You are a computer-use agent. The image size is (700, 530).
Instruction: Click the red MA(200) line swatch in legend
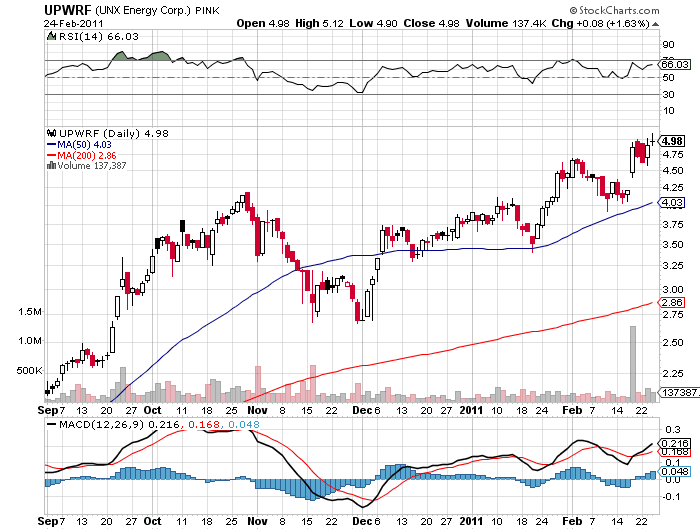pos(51,155)
